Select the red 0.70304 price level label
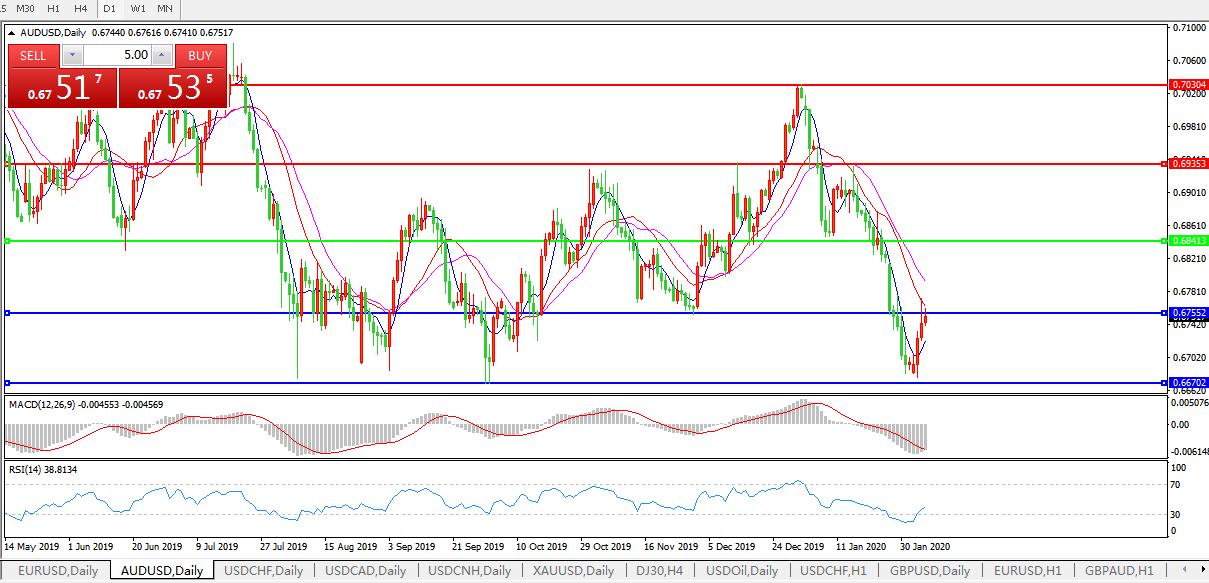 (1190, 85)
